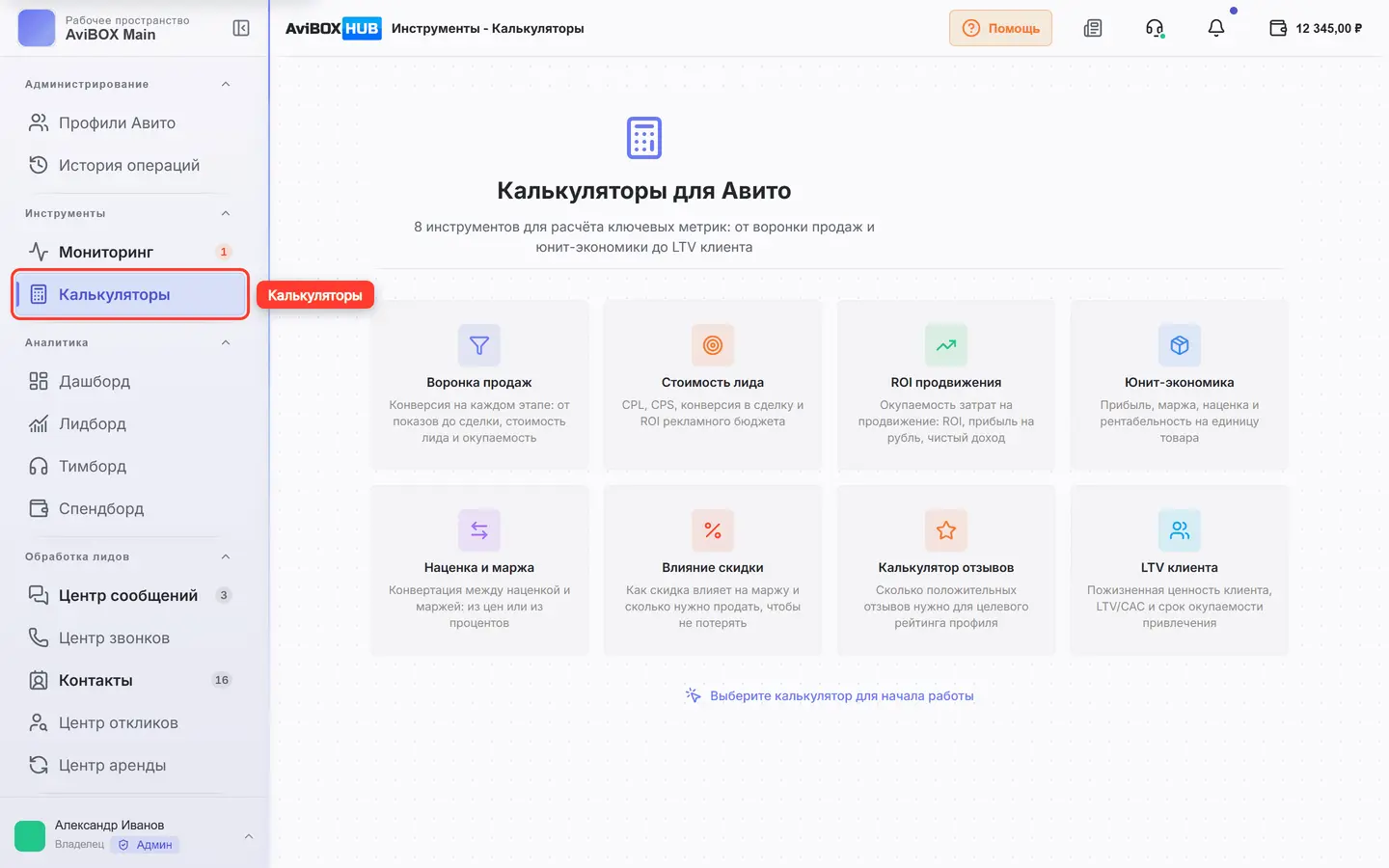Image resolution: width=1389 pixels, height=868 pixels.
Task: Select Калькуляторы in the sidebar
Action: pos(131,294)
